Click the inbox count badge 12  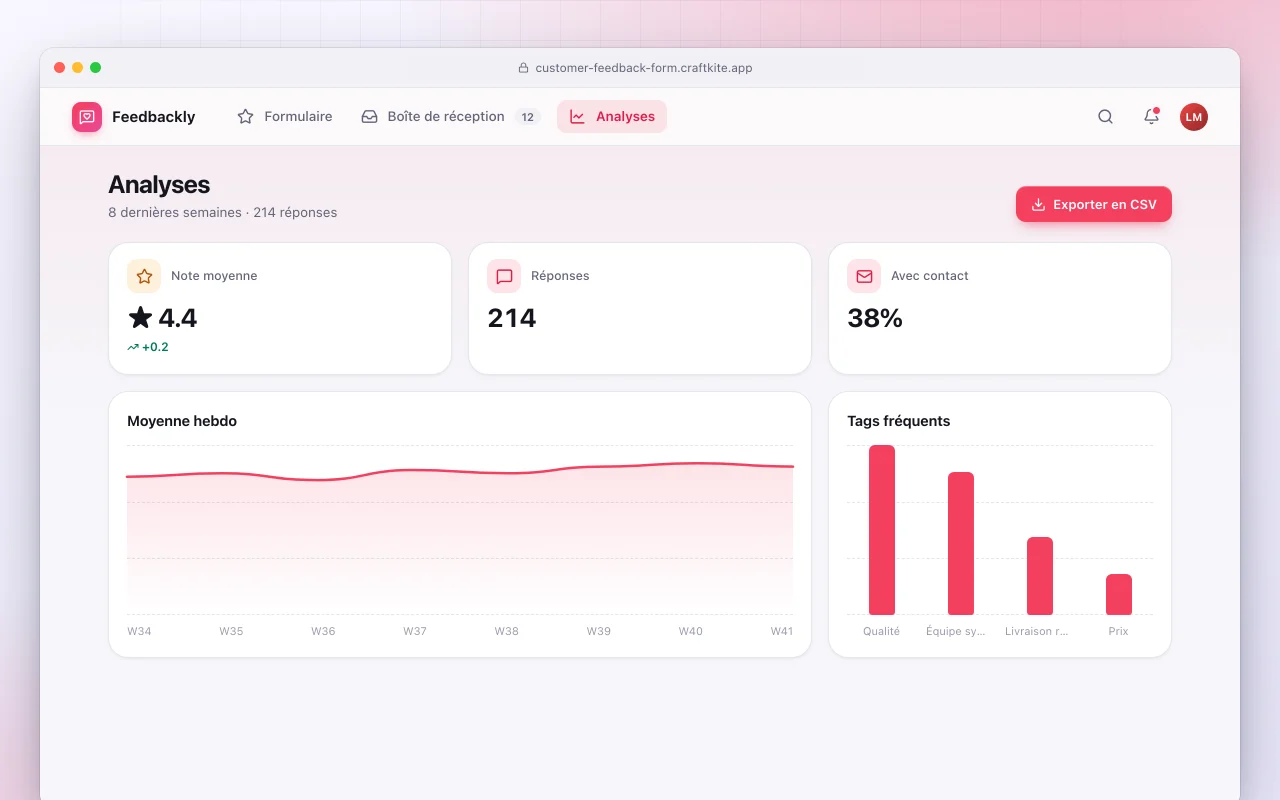pyautogui.click(x=528, y=117)
